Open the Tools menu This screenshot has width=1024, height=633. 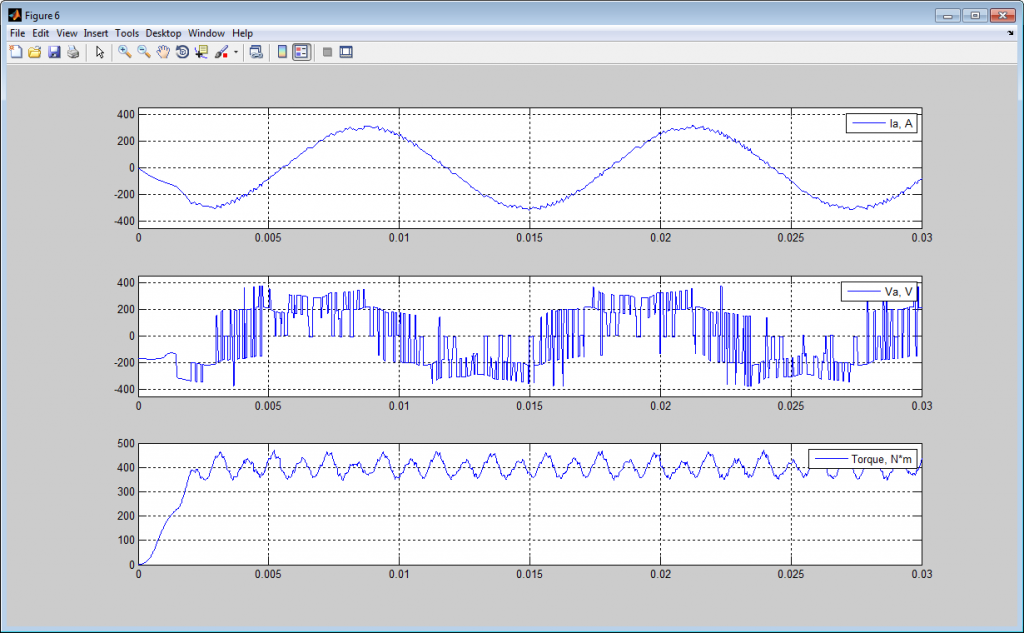pyautogui.click(x=126, y=32)
